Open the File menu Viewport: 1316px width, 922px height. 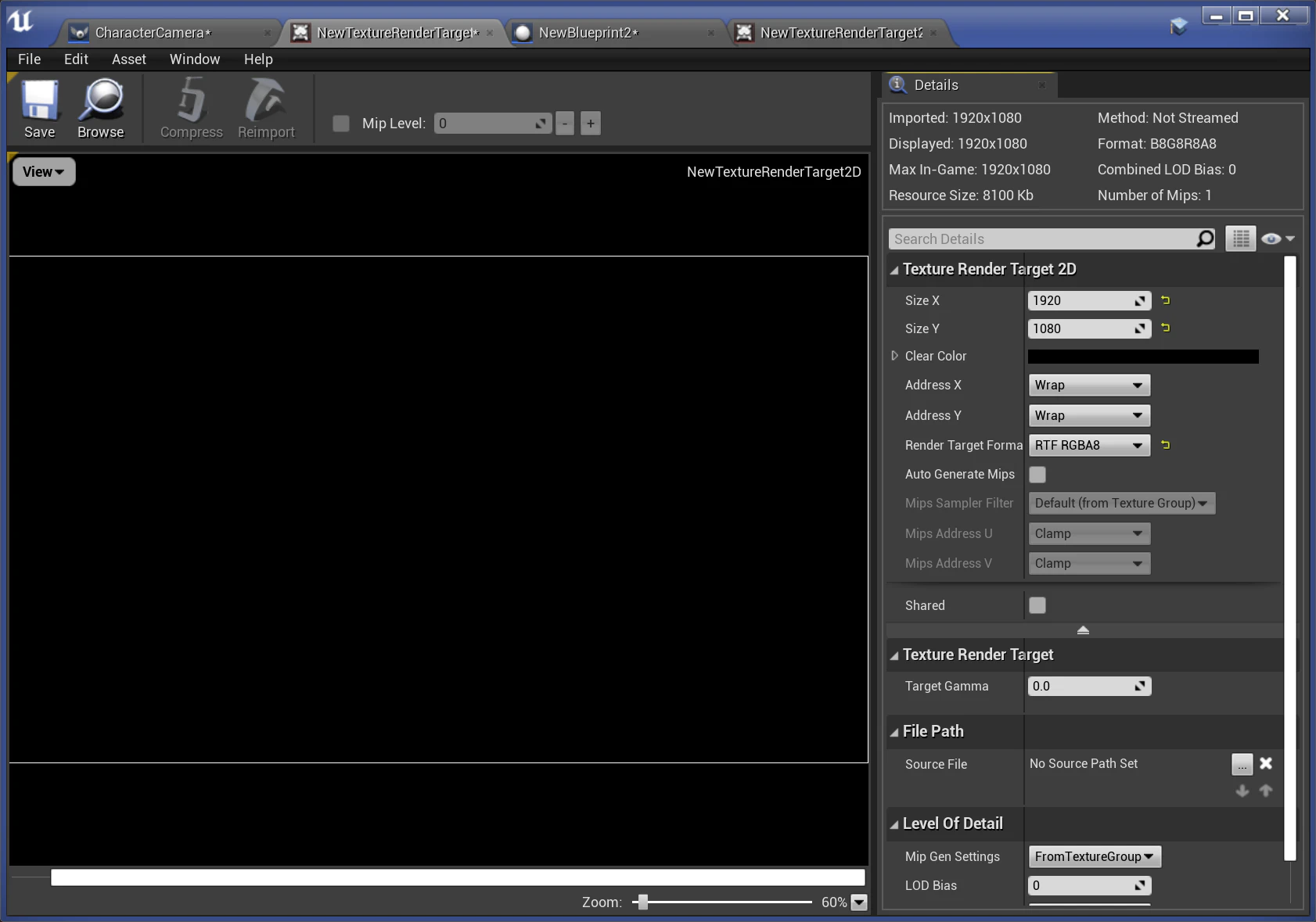[x=29, y=59]
